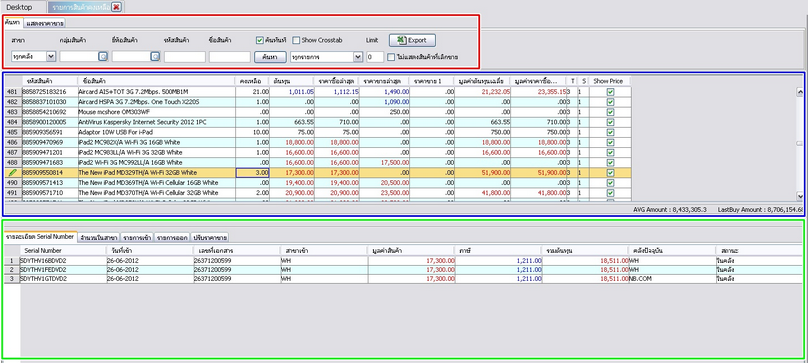Open the ทุกรายการ filter dropdown
The image size is (808, 363).
[358, 57]
